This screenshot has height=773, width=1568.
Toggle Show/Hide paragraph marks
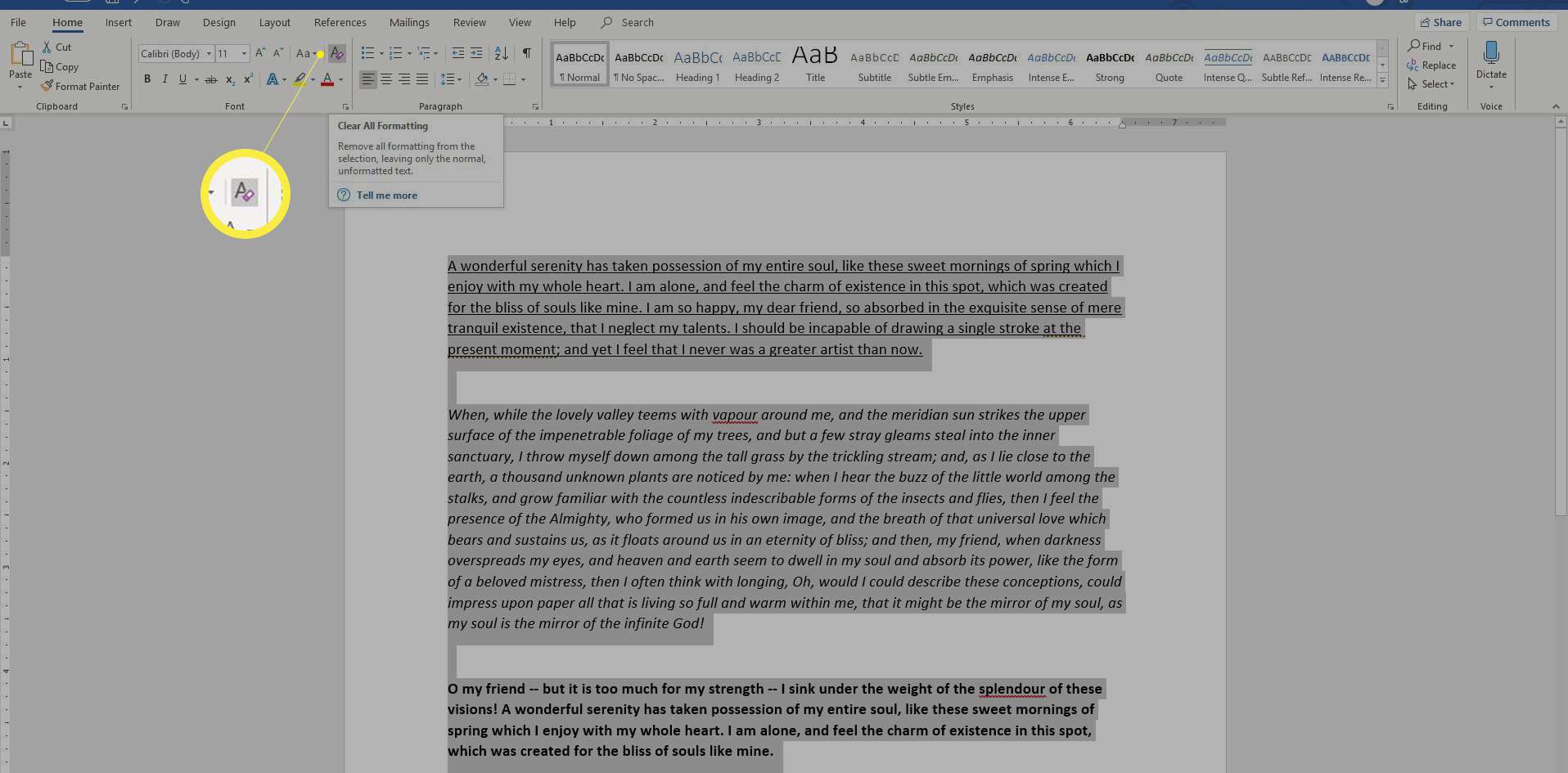point(527,53)
